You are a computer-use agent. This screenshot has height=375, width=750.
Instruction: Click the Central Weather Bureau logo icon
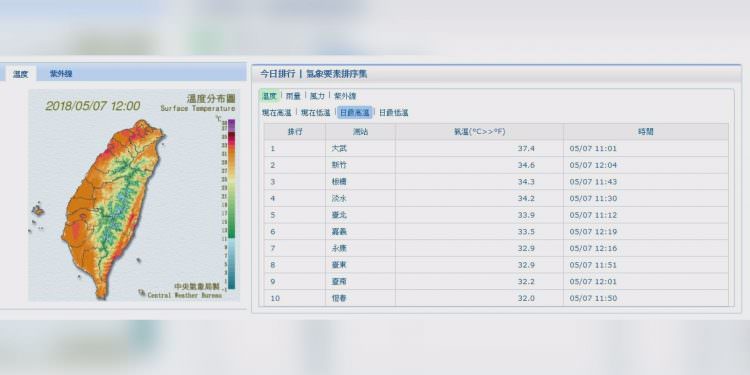[142, 292]
